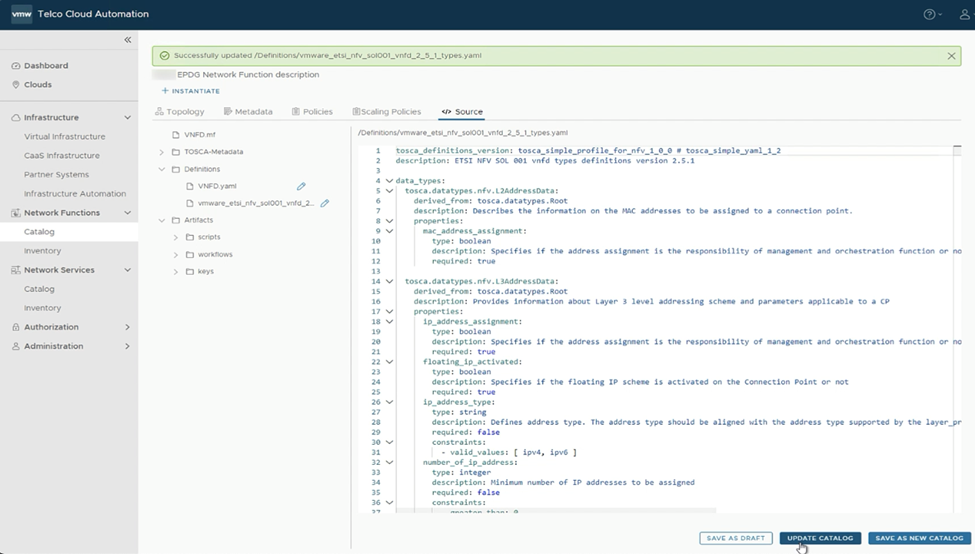Expand the Authorization menu

coord(127,327)
